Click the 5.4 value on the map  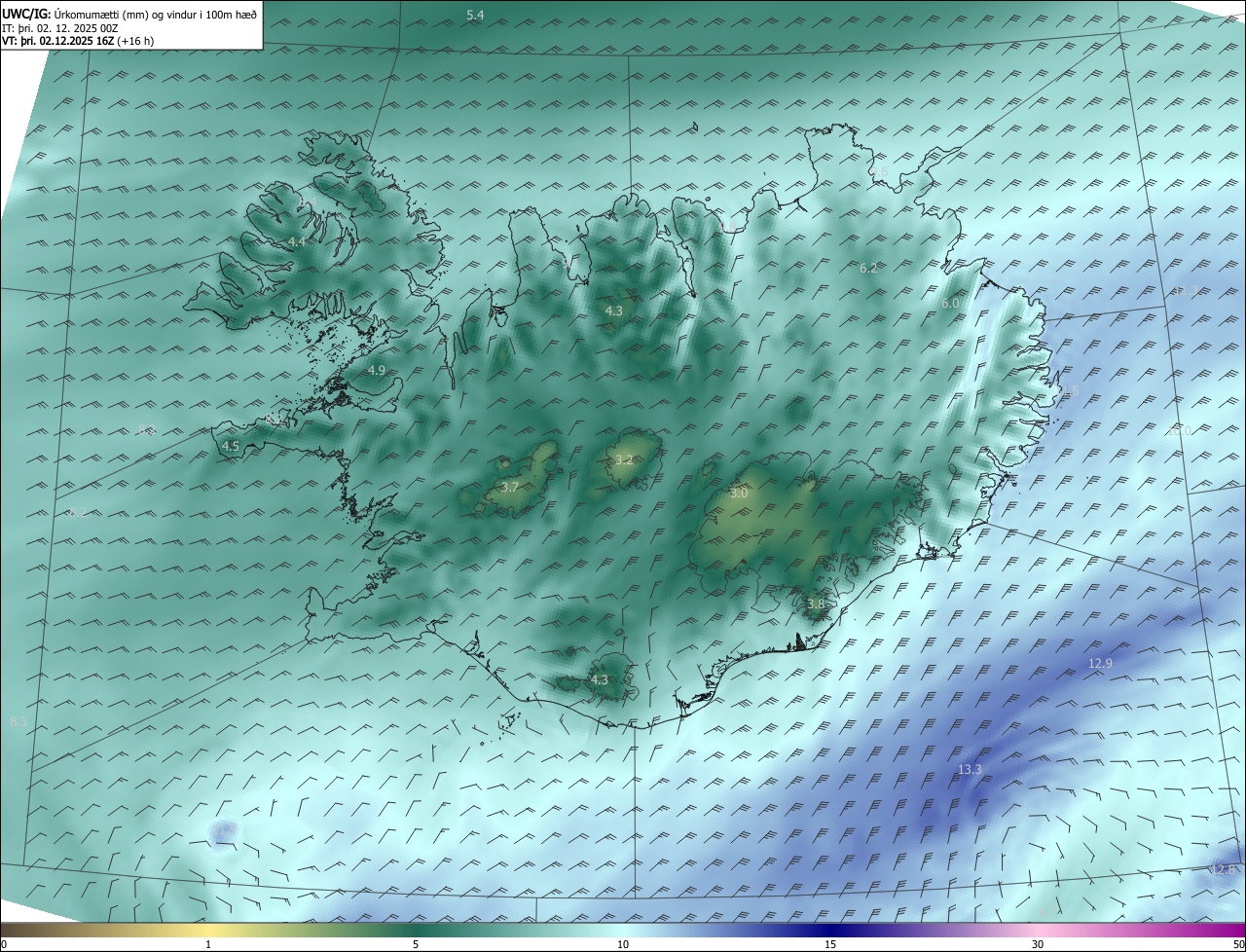coord(475,15)
